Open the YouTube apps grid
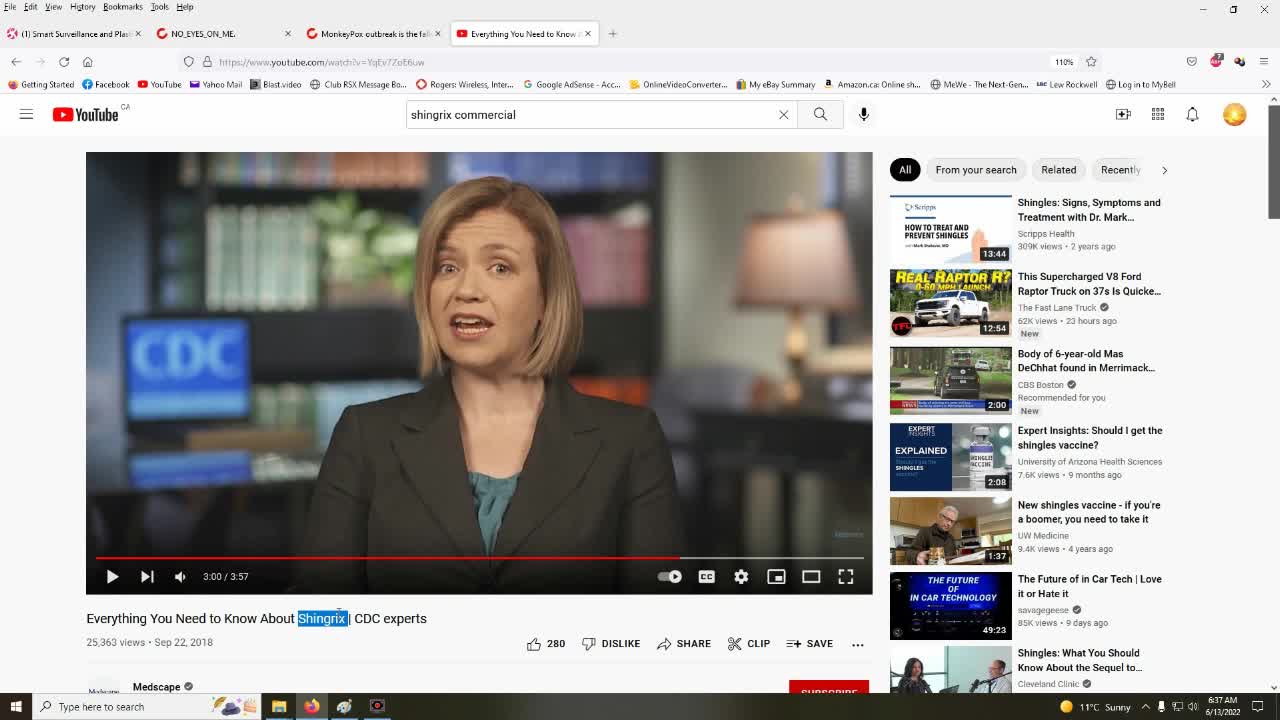Viewport: 1280px width, 720px height. pos(1158,115)
